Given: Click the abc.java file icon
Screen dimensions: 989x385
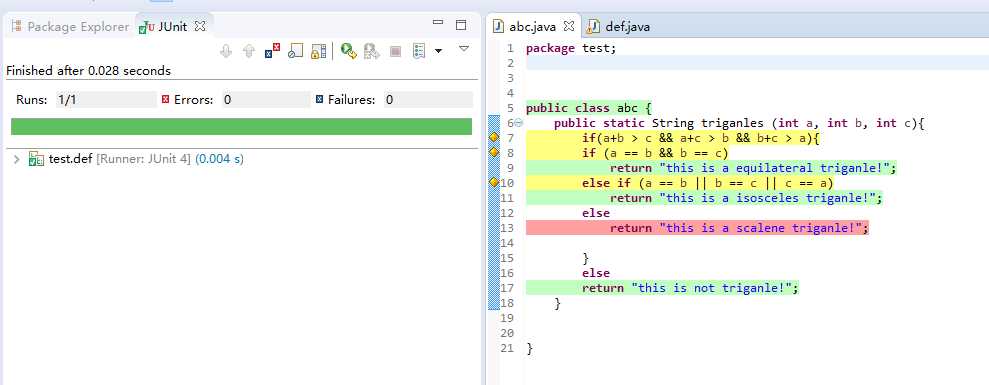Looking at the screenshot, I should pyautogui.click(x=499, y=27).
